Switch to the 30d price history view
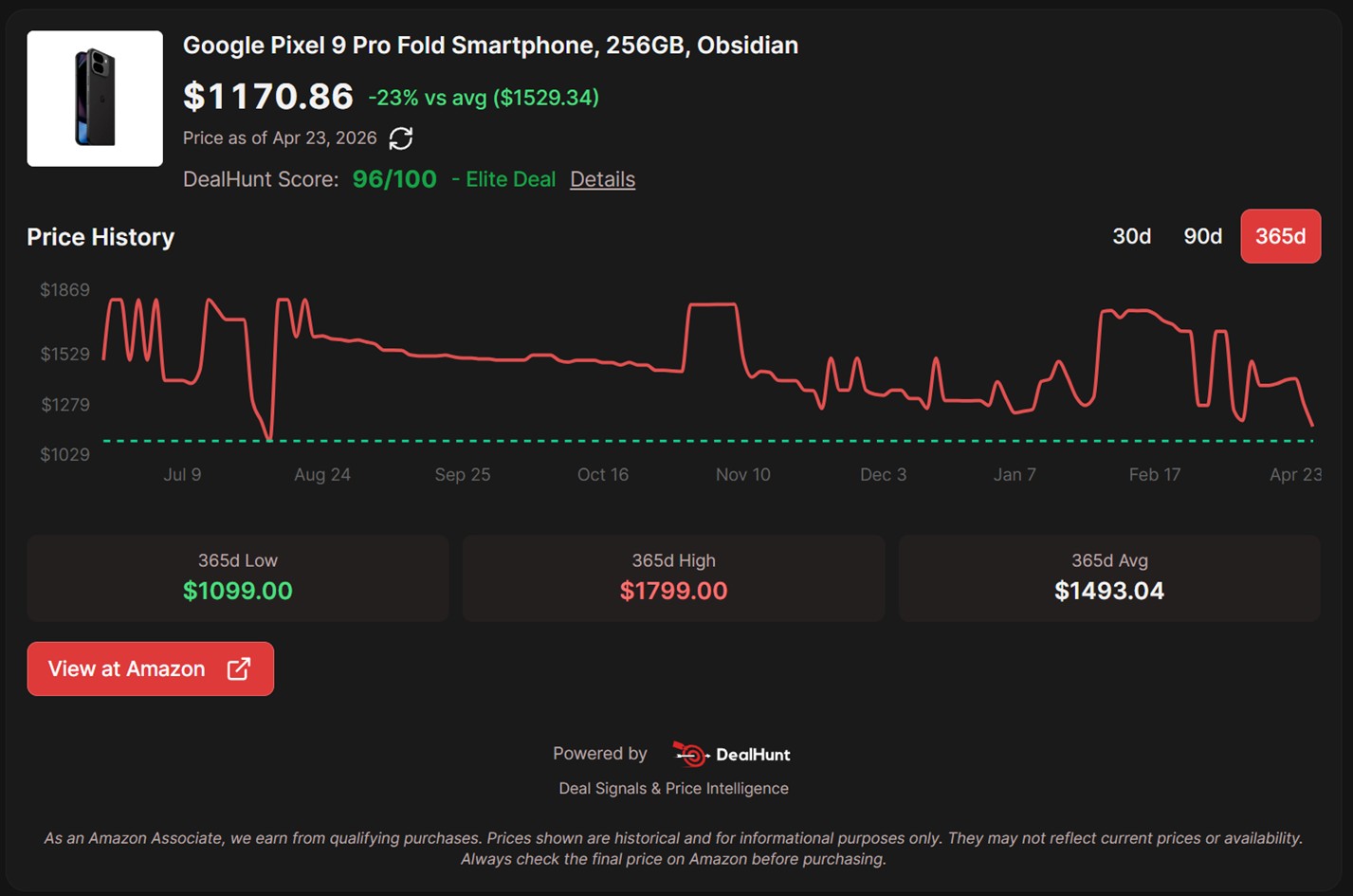 point(1130,236)
